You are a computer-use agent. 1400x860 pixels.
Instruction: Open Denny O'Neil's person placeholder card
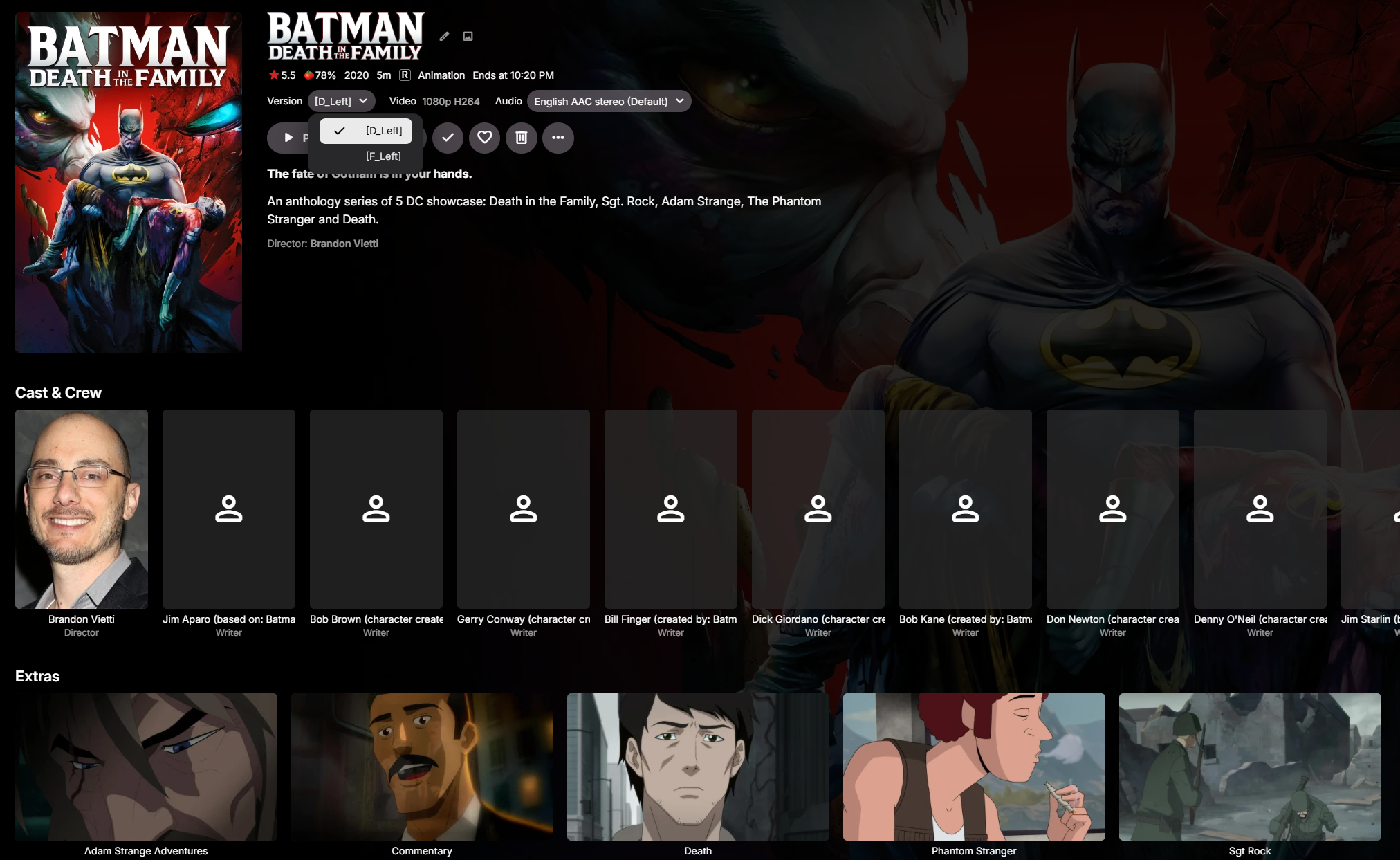pos(1260,509)
